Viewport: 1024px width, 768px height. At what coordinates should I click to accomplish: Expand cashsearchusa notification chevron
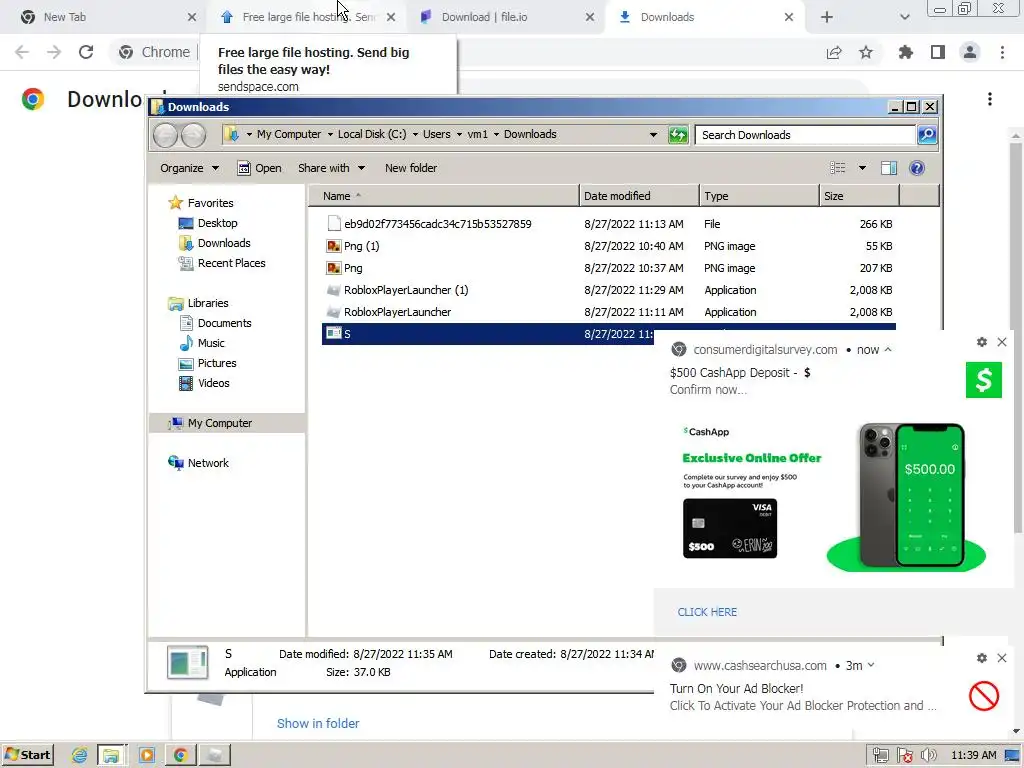click(x=871, y=665)
